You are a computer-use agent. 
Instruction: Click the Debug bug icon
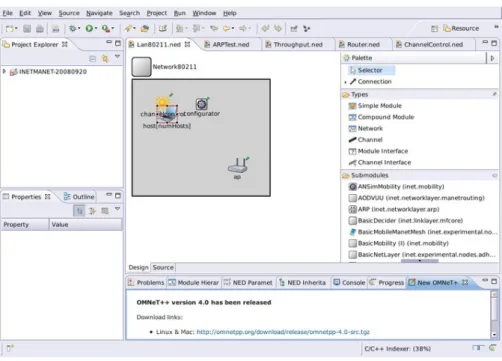72,29
